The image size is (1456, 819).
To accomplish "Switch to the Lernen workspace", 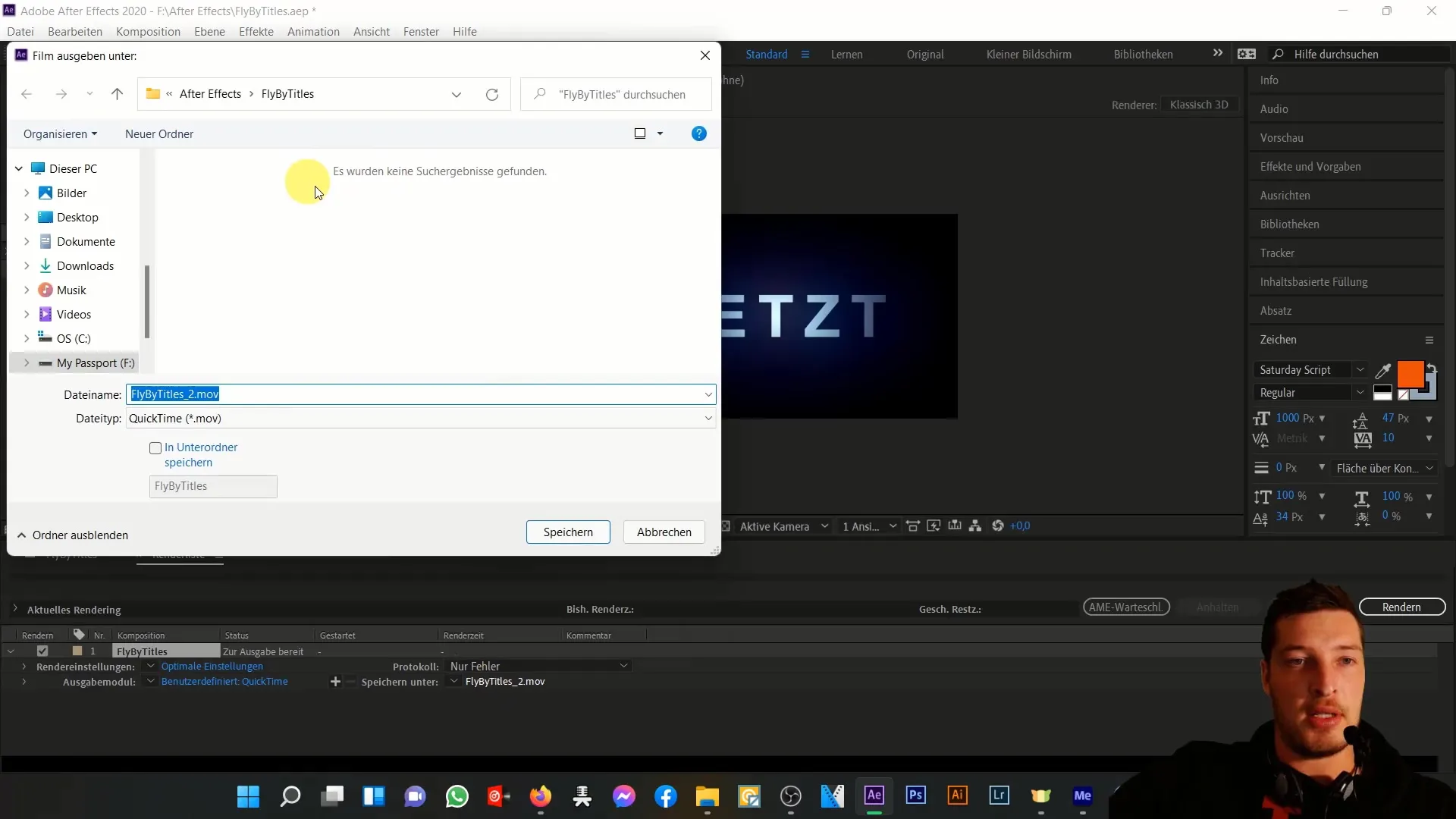I will pos(846,55).
